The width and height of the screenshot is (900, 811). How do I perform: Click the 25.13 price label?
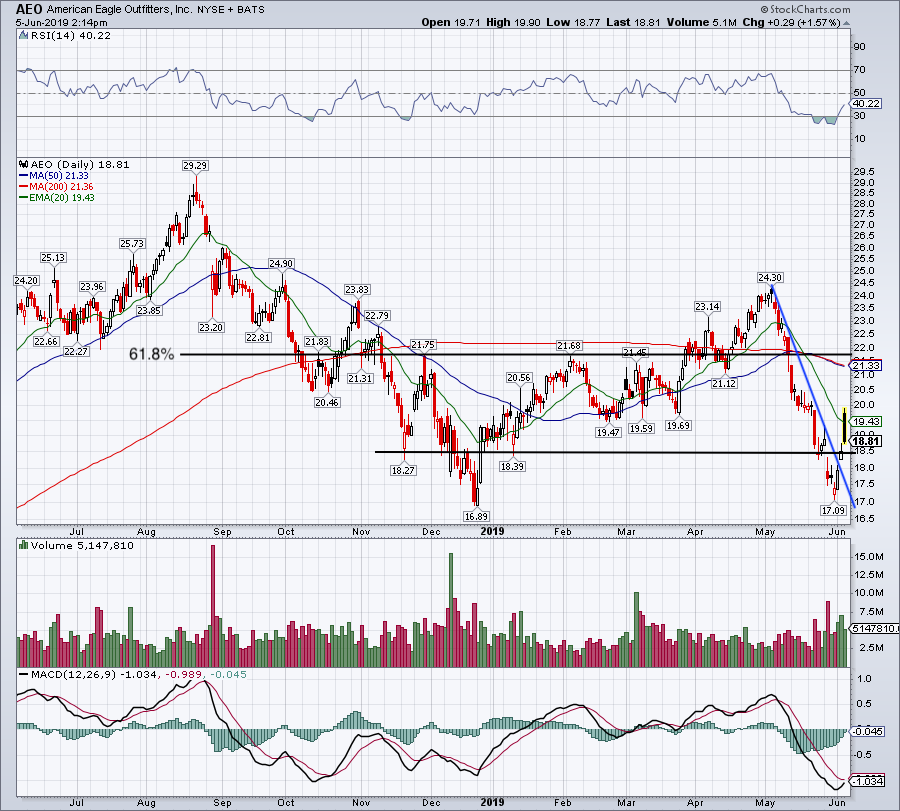53,258
